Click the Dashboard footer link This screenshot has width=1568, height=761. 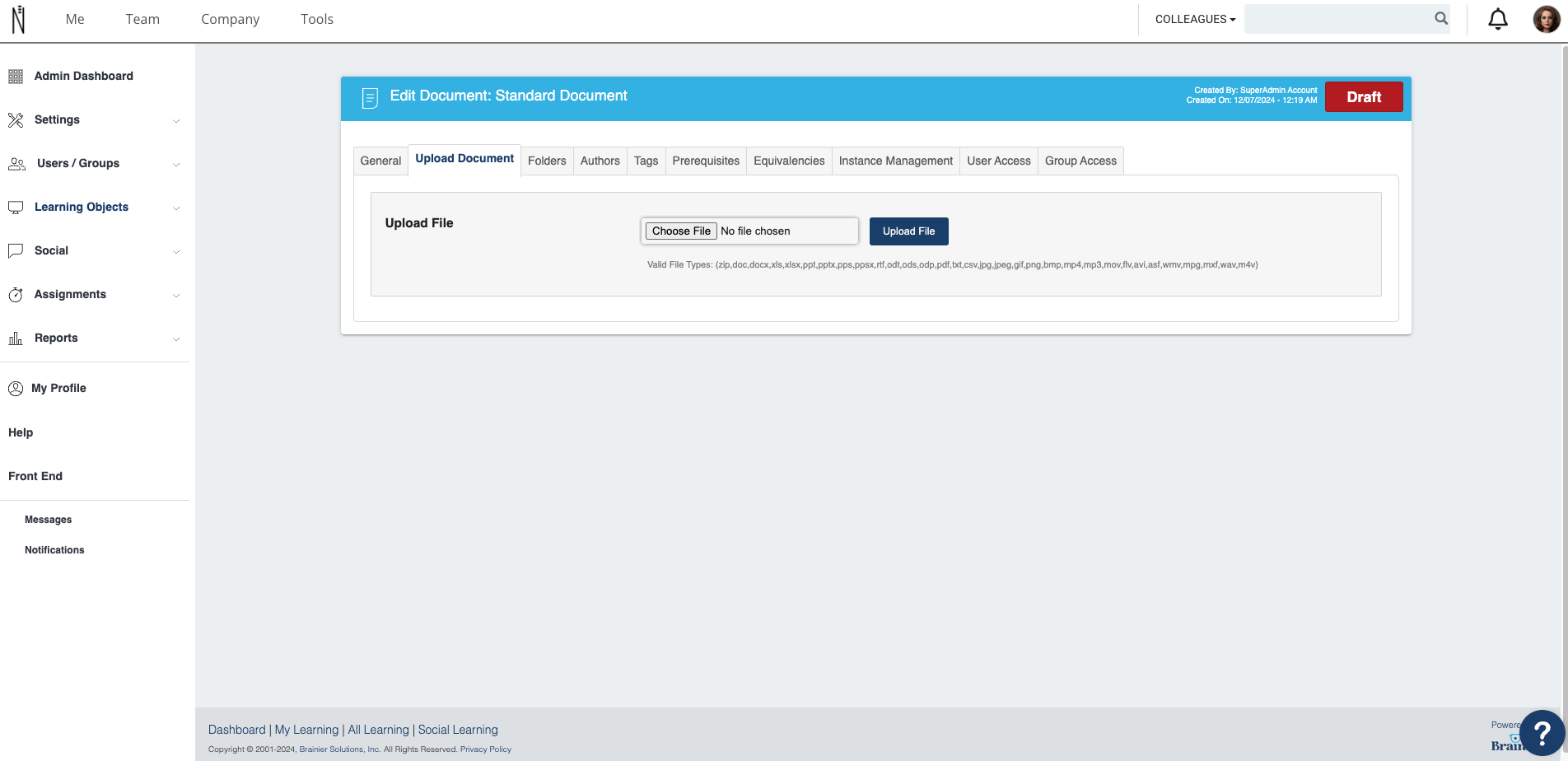click(236, 730)
